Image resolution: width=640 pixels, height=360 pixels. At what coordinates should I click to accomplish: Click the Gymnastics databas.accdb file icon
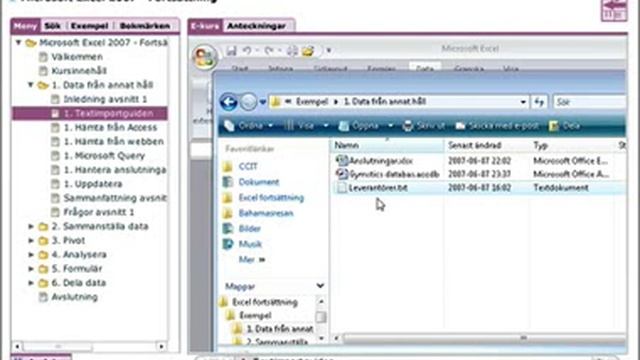342,174
